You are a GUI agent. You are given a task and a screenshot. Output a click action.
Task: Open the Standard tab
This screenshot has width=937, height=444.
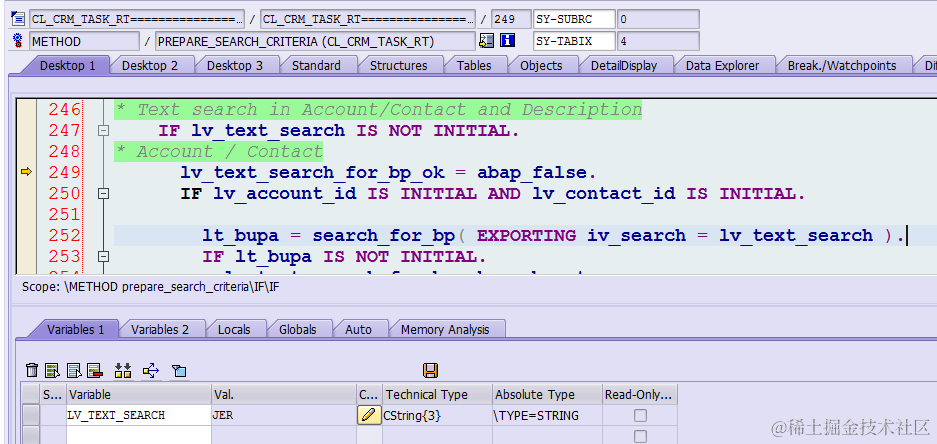click(316, 66)
